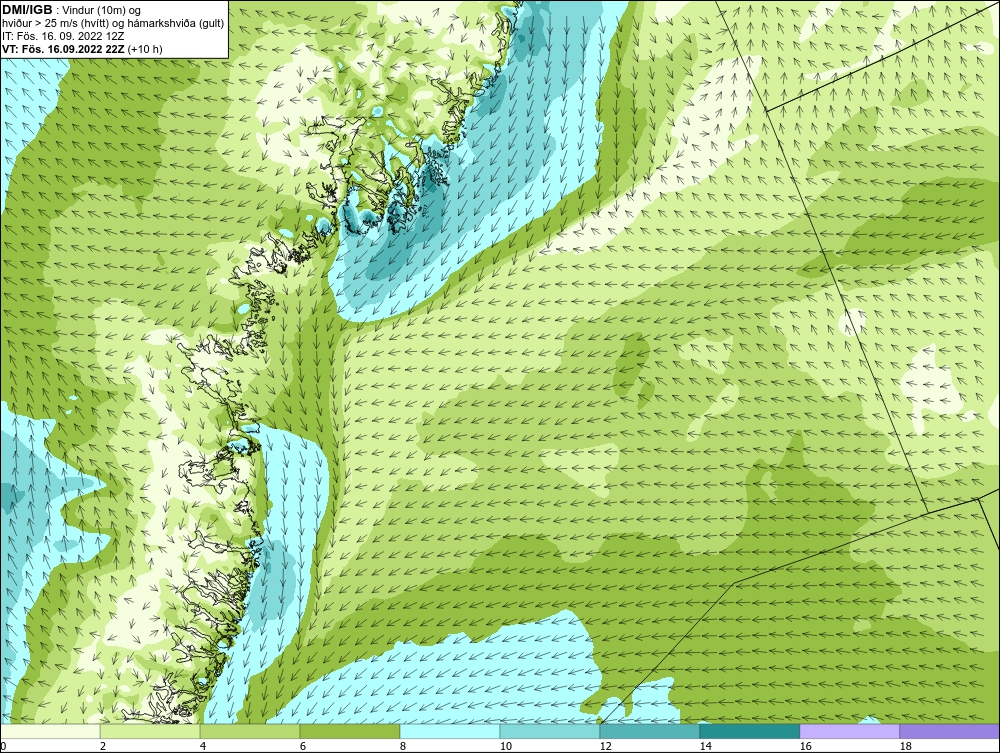Click the 'Vindur (10m) og' label
Viewport: 1000px width, 753px height.
pyautogui.click(x=103, y=11)
